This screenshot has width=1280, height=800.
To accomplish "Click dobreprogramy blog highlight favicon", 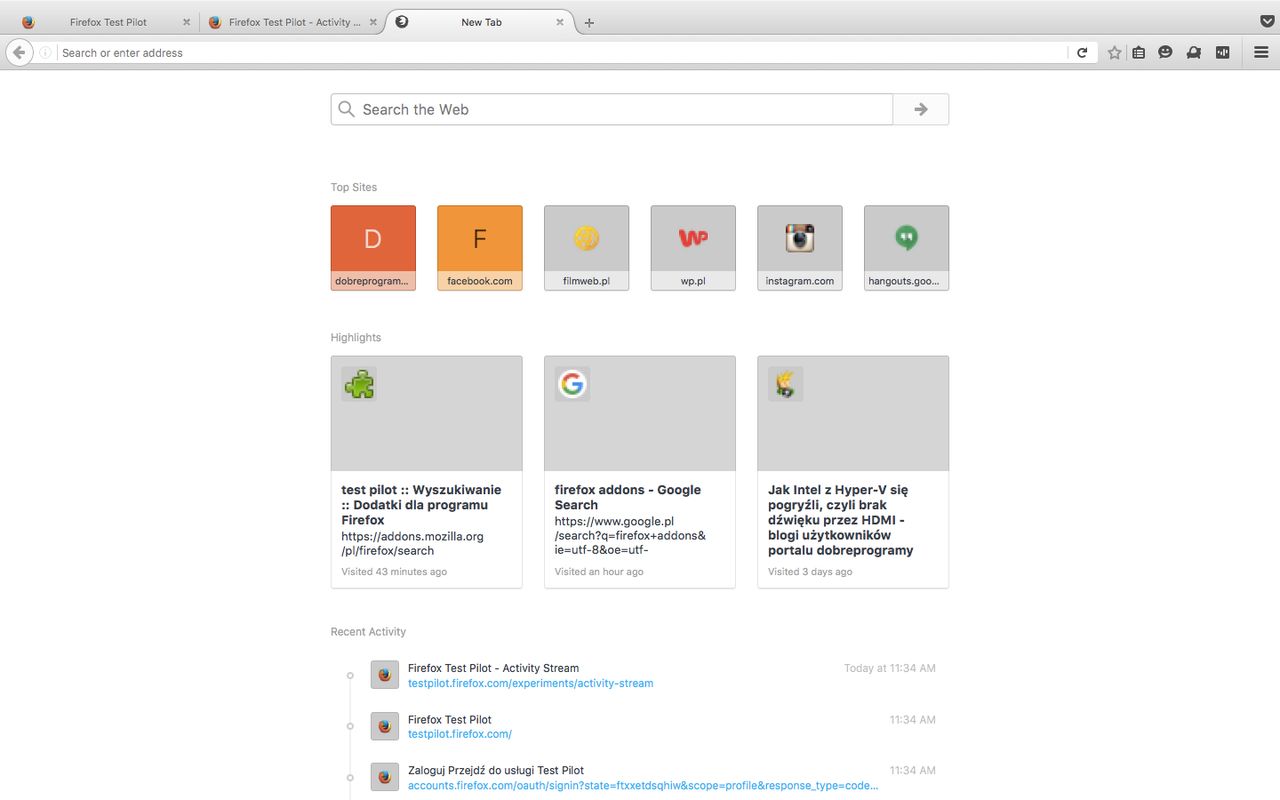I will tap(785, 384).
